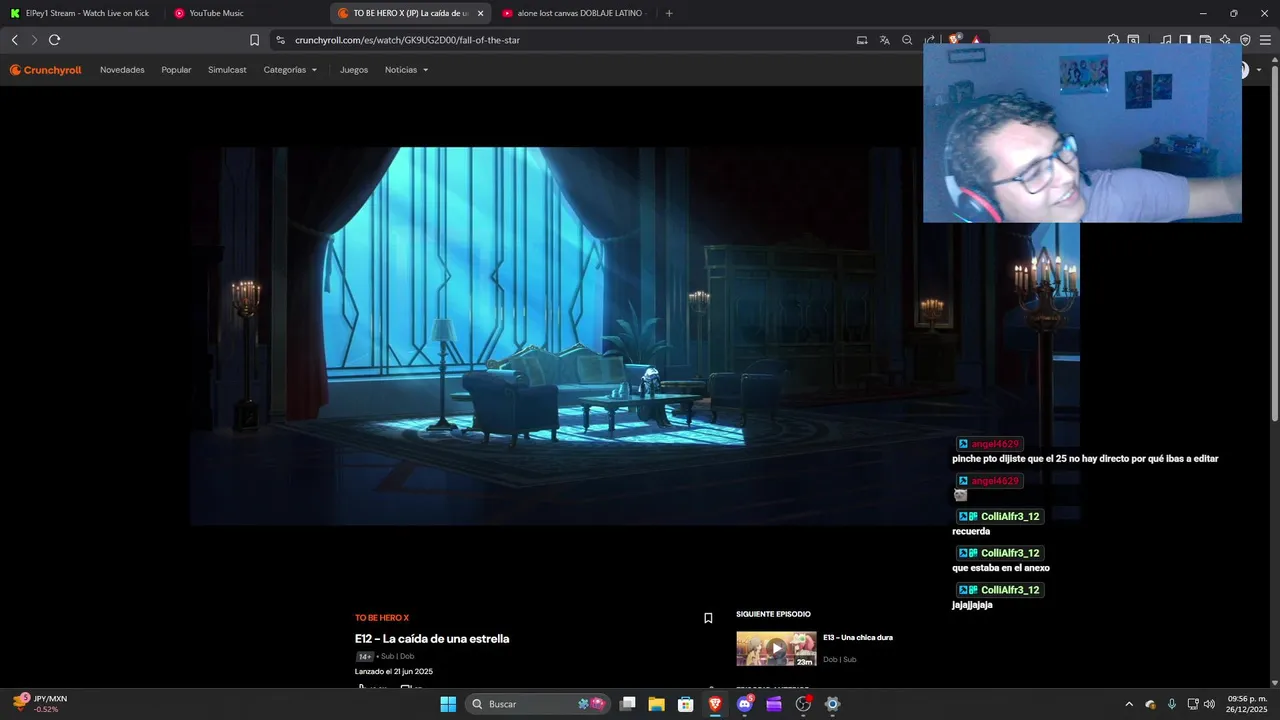
Task: Open the TO BE HERO X series link
Action: click(x=381, y=618)
